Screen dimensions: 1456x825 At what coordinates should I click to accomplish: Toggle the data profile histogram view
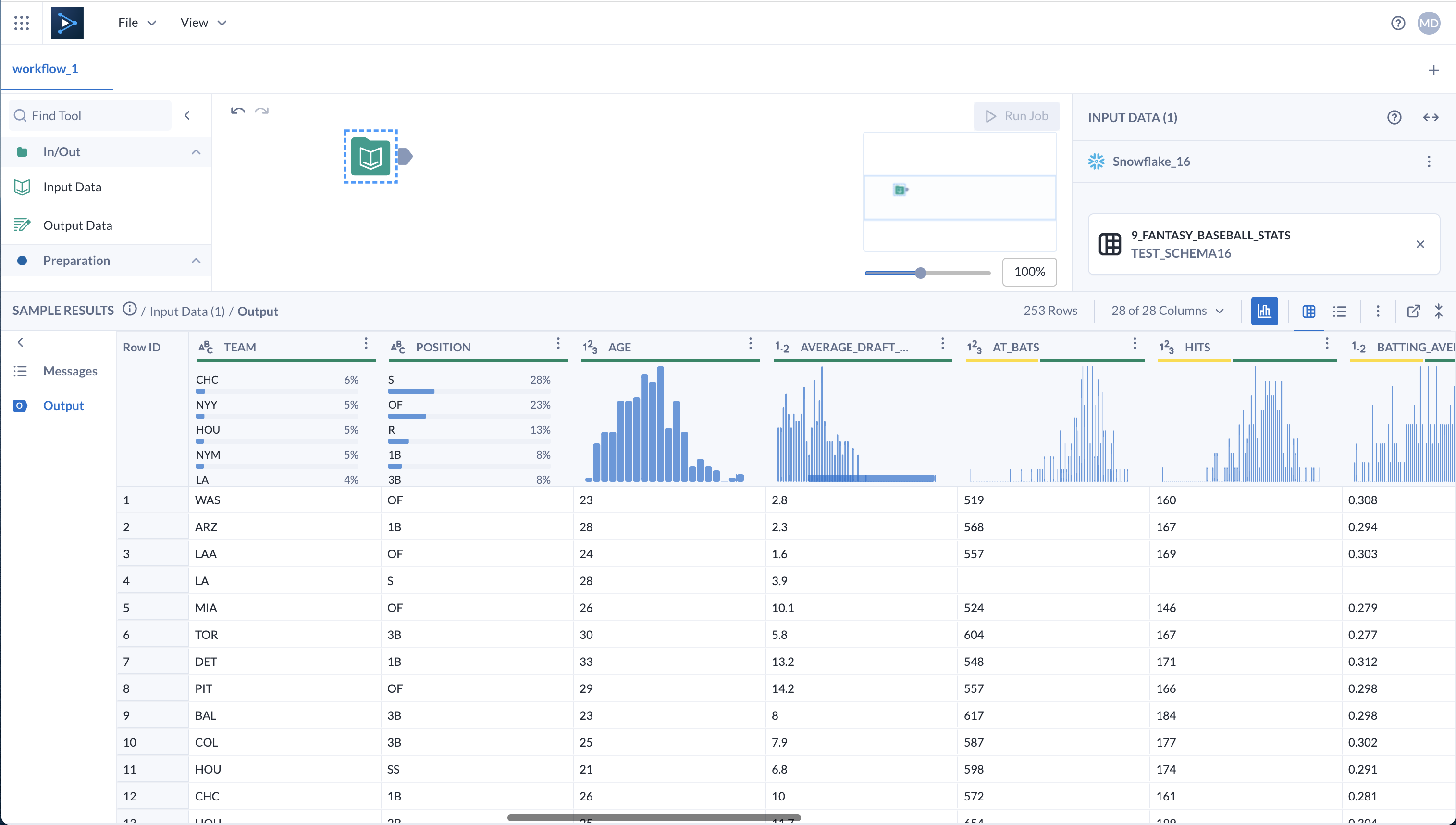[1264, 311]
